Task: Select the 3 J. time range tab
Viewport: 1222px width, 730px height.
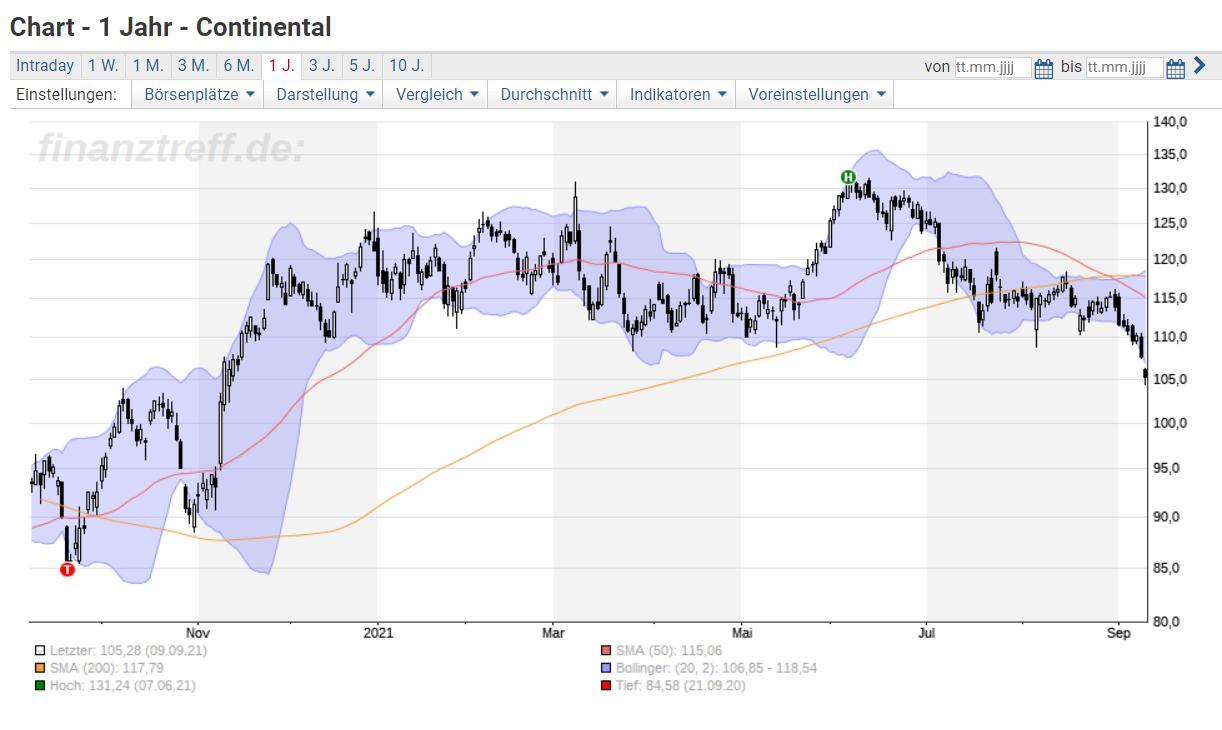Action: pos(321,66)
